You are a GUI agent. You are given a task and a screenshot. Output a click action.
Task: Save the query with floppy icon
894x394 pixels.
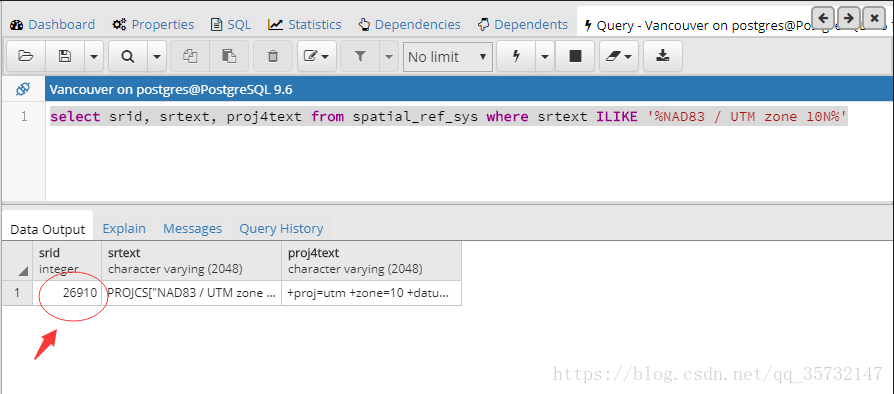tap(66, 56)
